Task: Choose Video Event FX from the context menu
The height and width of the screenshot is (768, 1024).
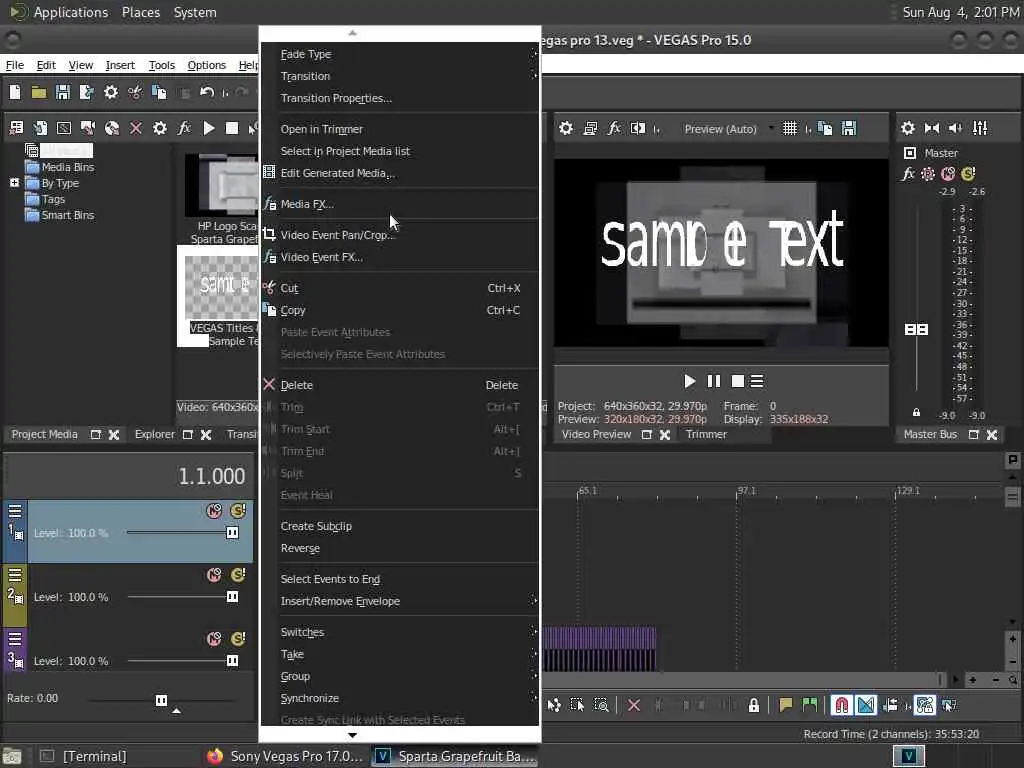Action: tap(400, 257)
